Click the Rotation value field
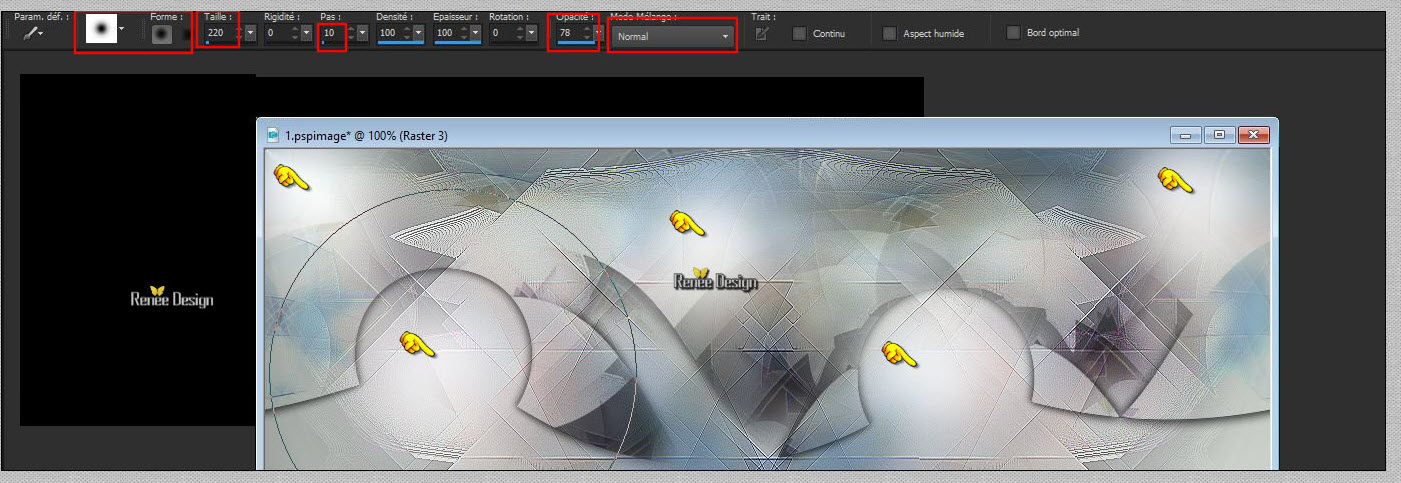This screenshot has width=1401, height=483. [503, 33]
